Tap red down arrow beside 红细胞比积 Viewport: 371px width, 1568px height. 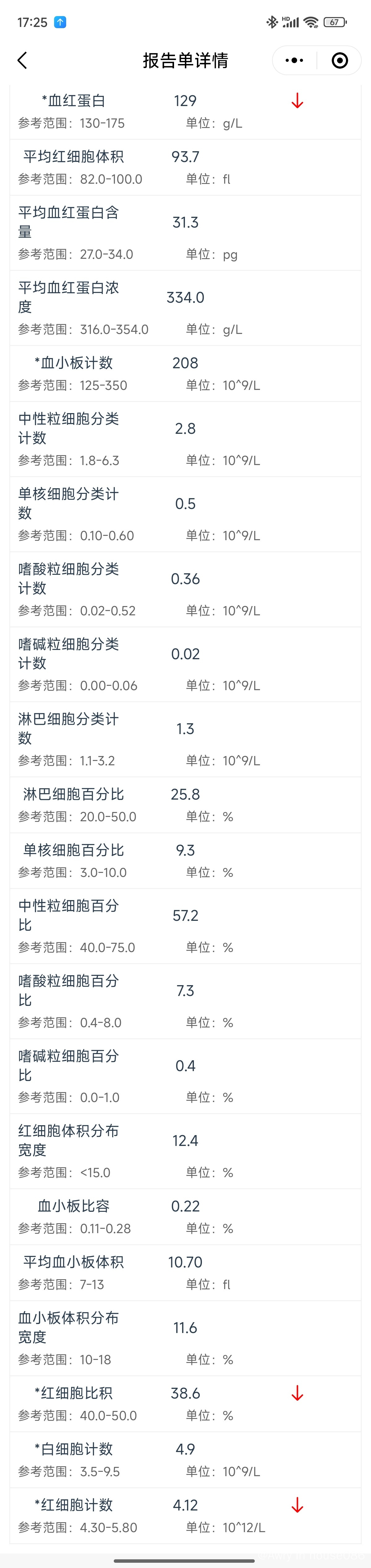point(297,1393)
